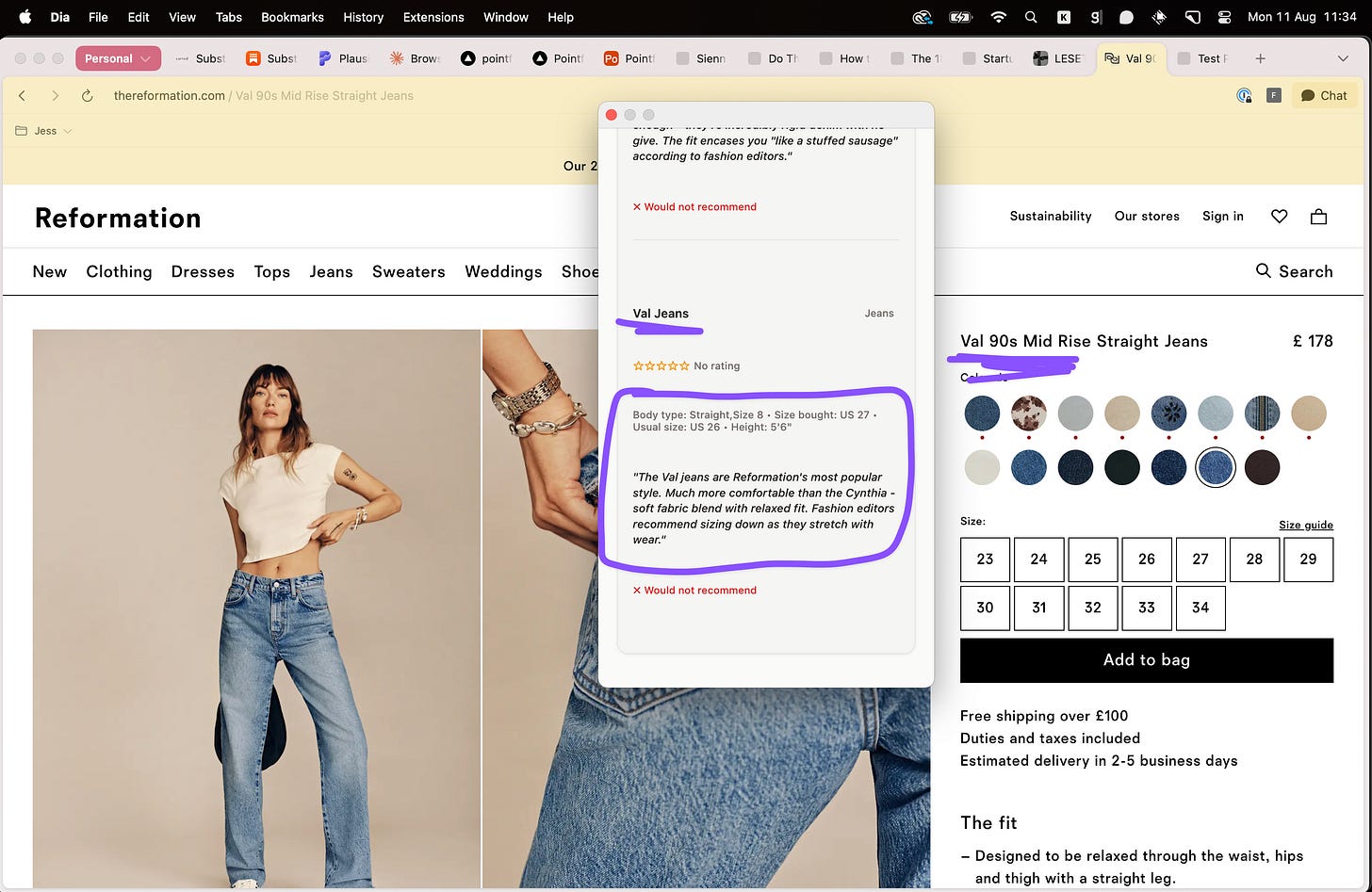The width and height of the screenshot is (1372, 892).
Task: Click Sign in link
Action: (1222, 217)
